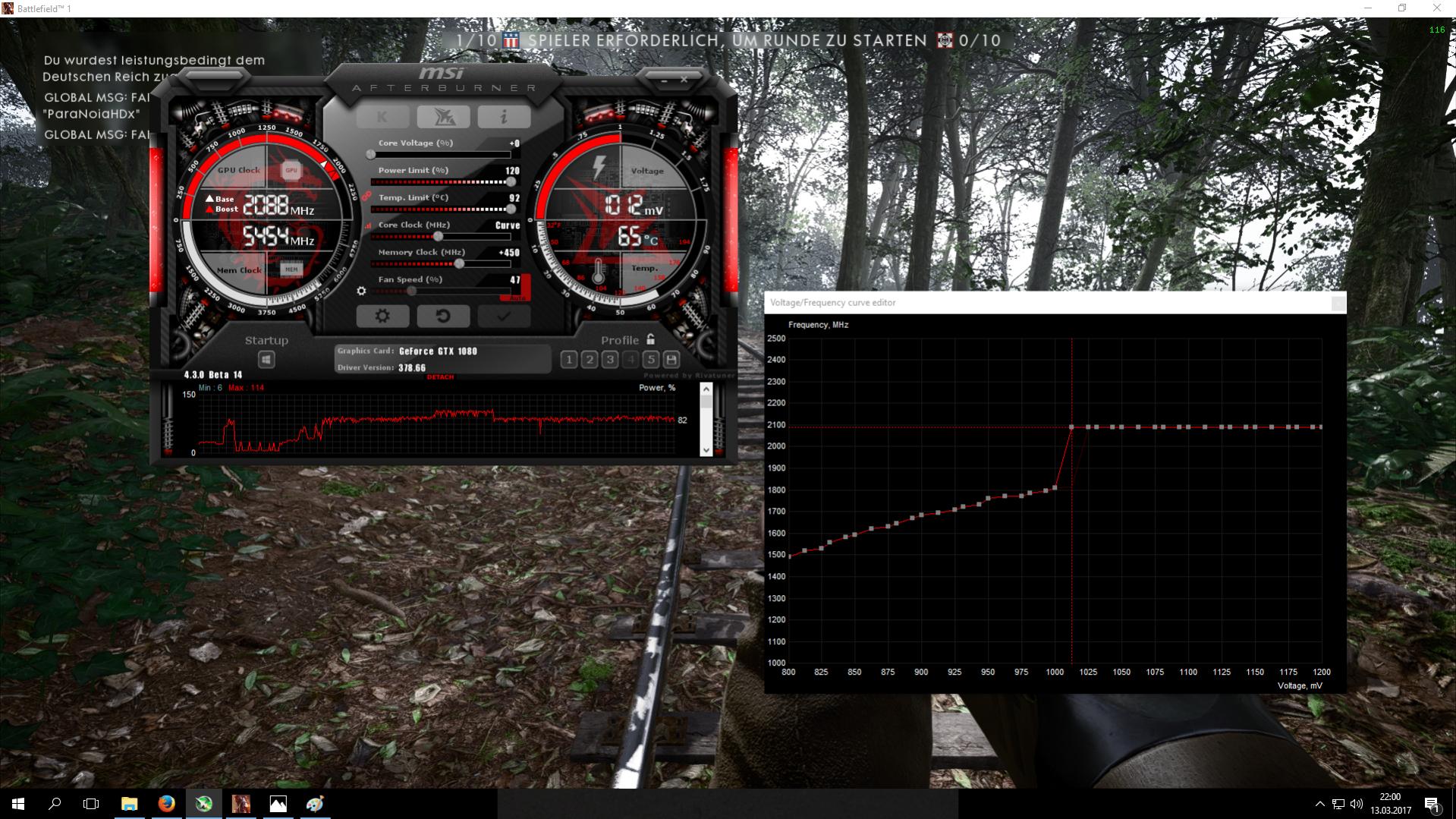Reset settings with the circular arrow button

[x=443, y=317]
